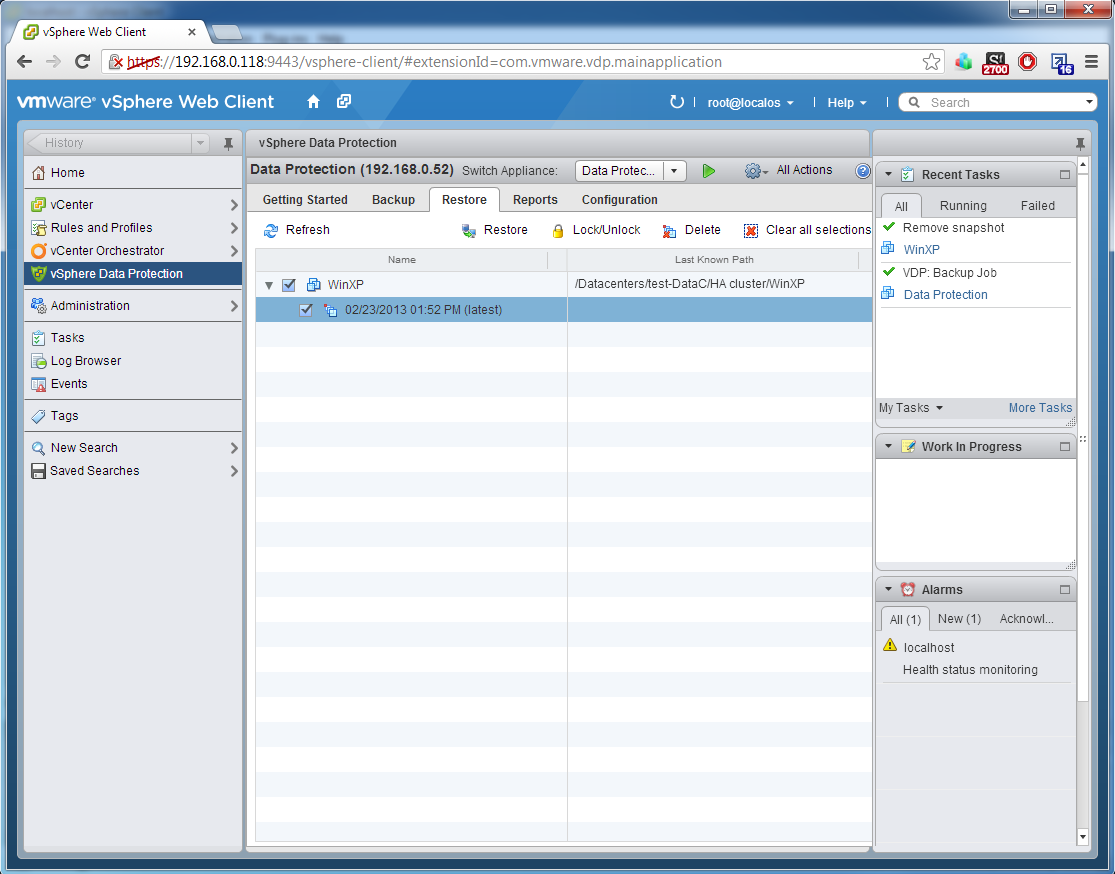Image resolution: width=1115 pixels, height=874 pixels.
Task: Click the browser back arrow
Action: (x=24, y=62)
